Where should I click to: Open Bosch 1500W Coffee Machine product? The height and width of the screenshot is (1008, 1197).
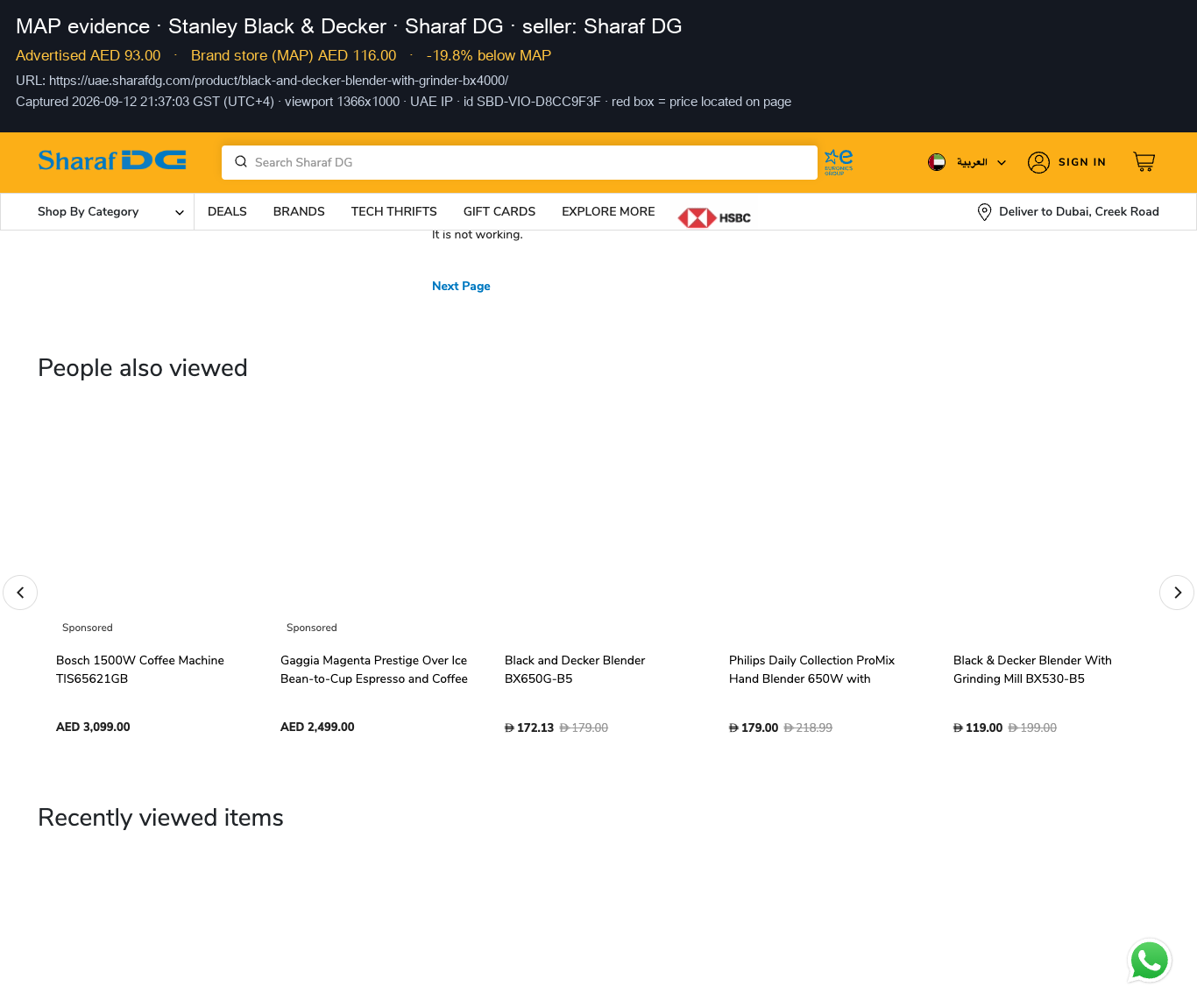coord(140,670)
